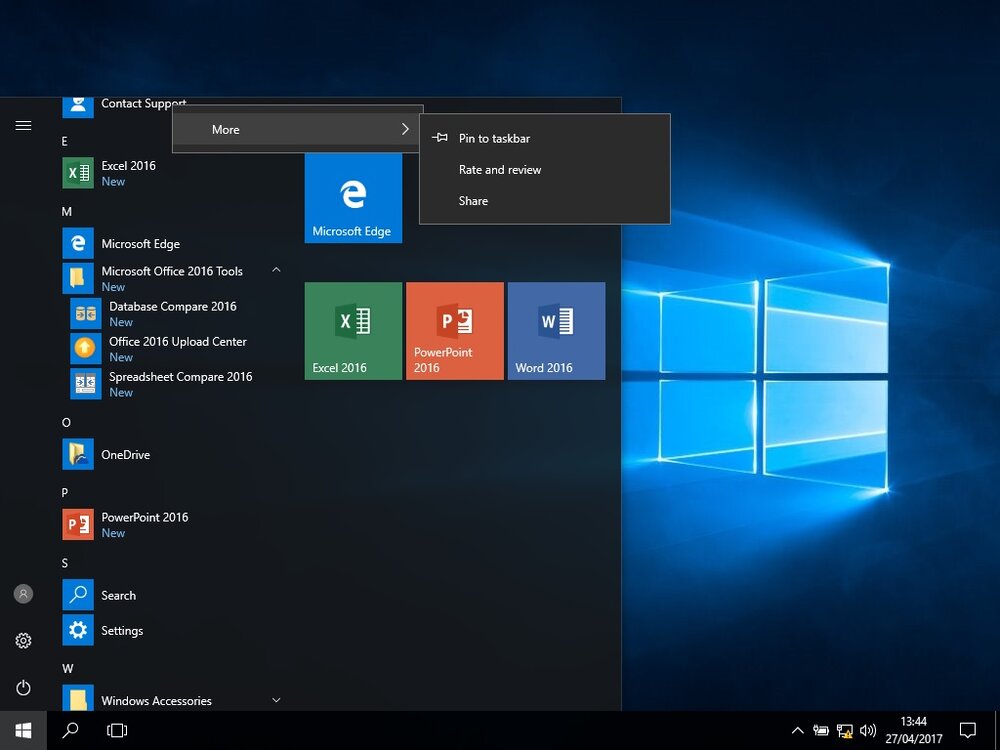This screenshot has width=1000, height=750.
Task: Click the pin icon beside Pin to taskbar
Action: point(439,138)
